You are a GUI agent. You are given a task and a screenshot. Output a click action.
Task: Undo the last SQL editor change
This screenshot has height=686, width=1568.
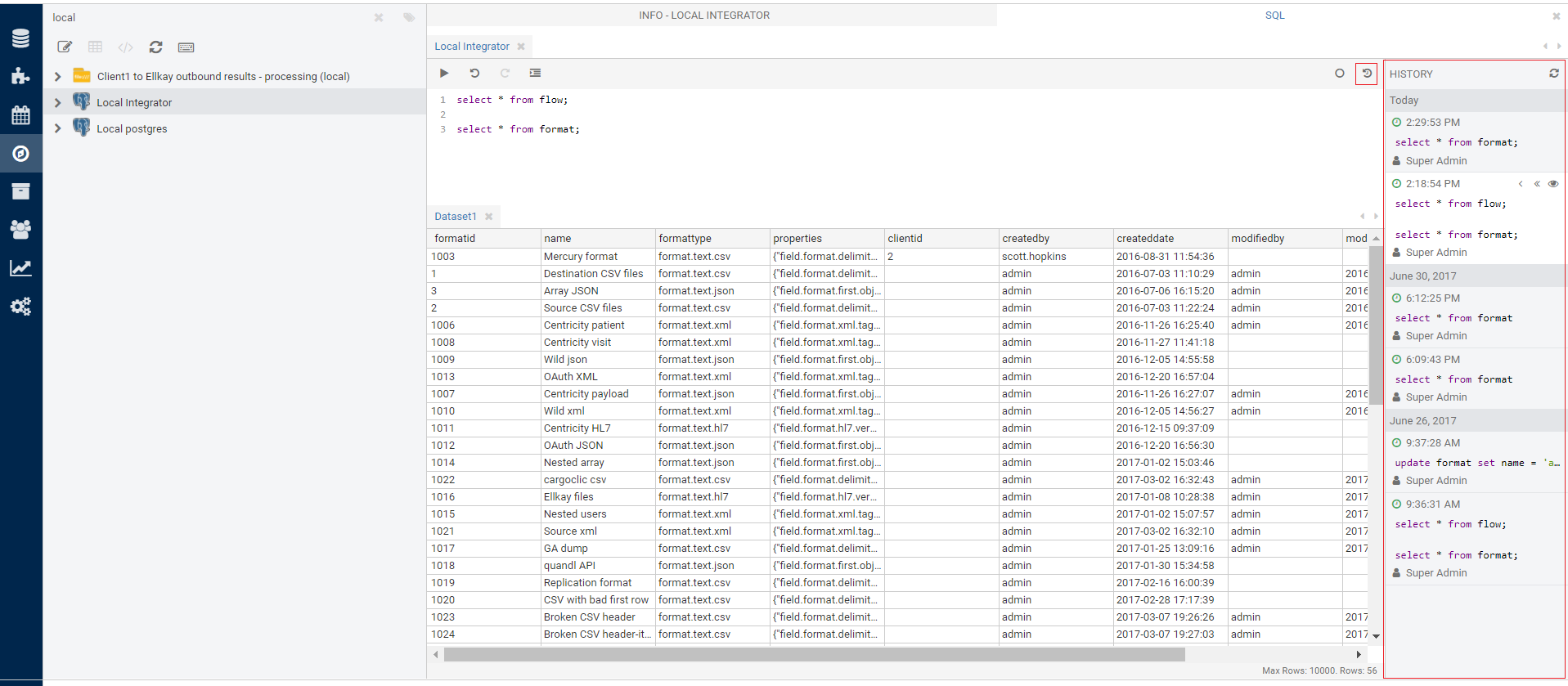(x=474, y=73)
